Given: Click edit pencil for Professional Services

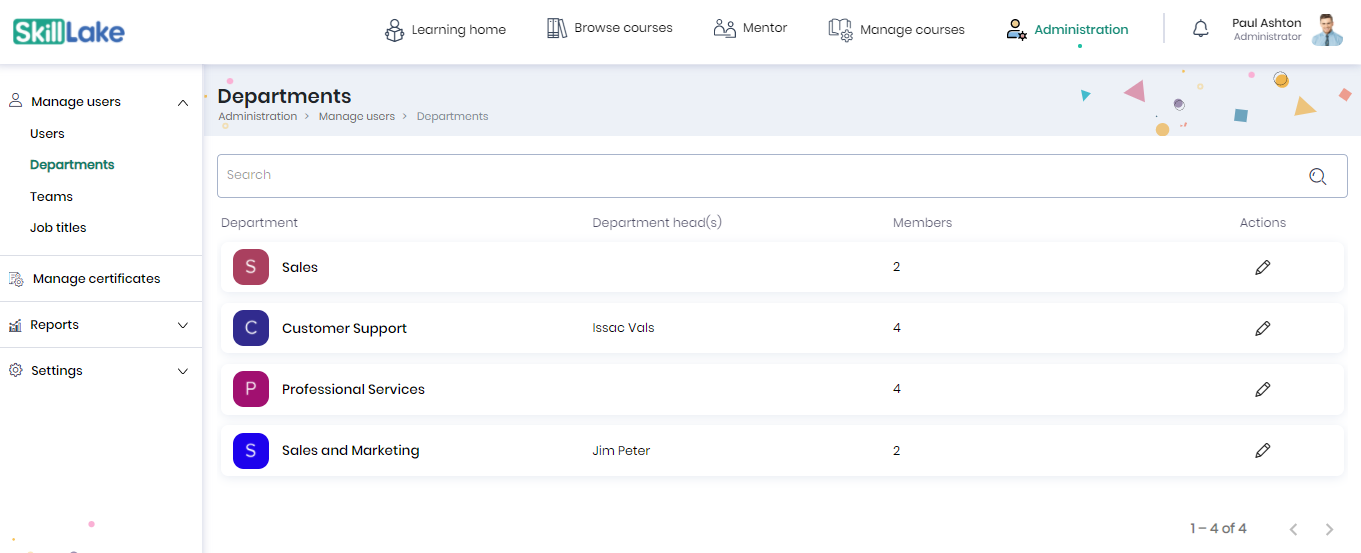Looking at the screenshot, I should tap(1263, 389).
